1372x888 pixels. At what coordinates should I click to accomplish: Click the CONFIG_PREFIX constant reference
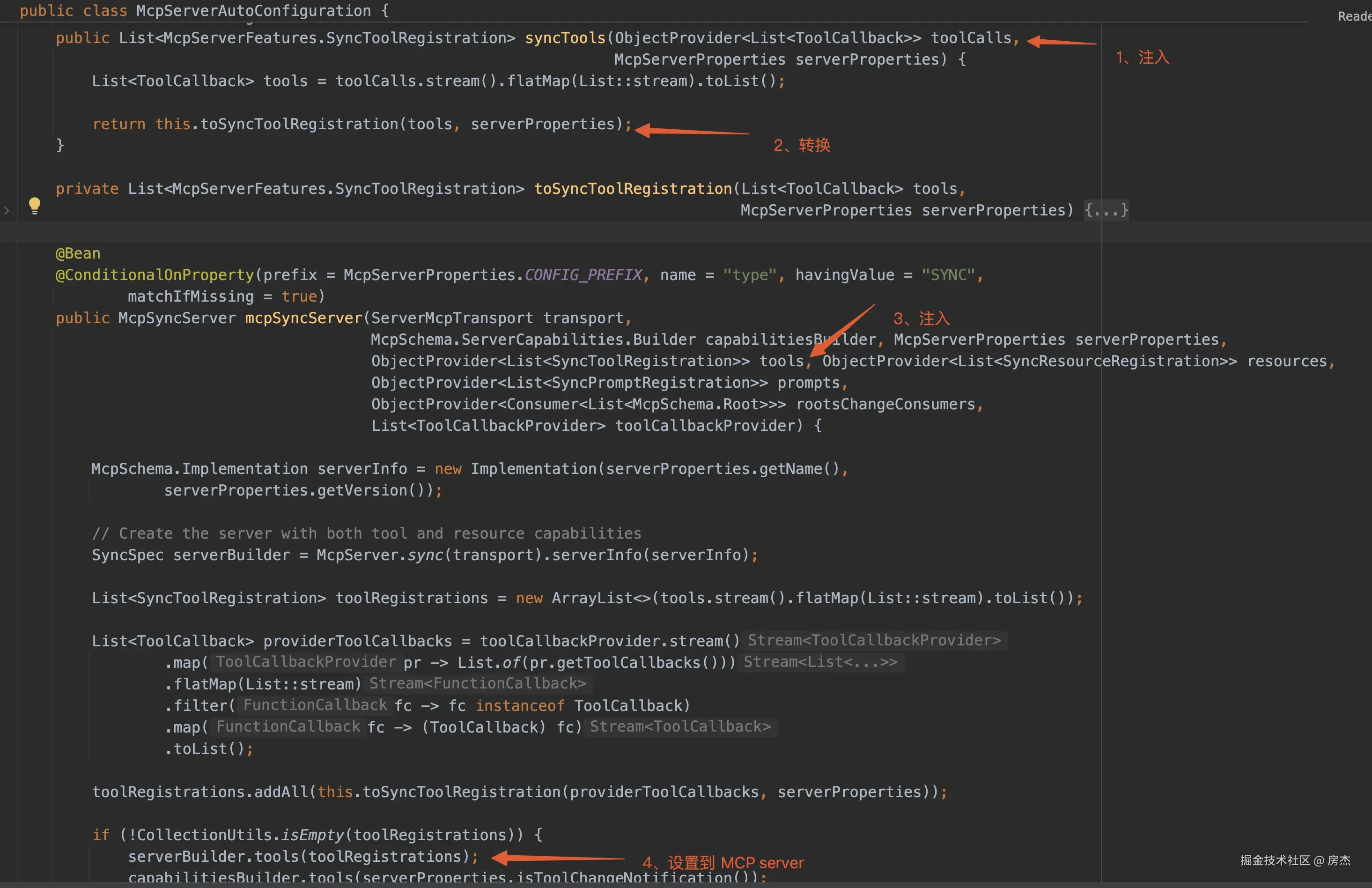583,275
